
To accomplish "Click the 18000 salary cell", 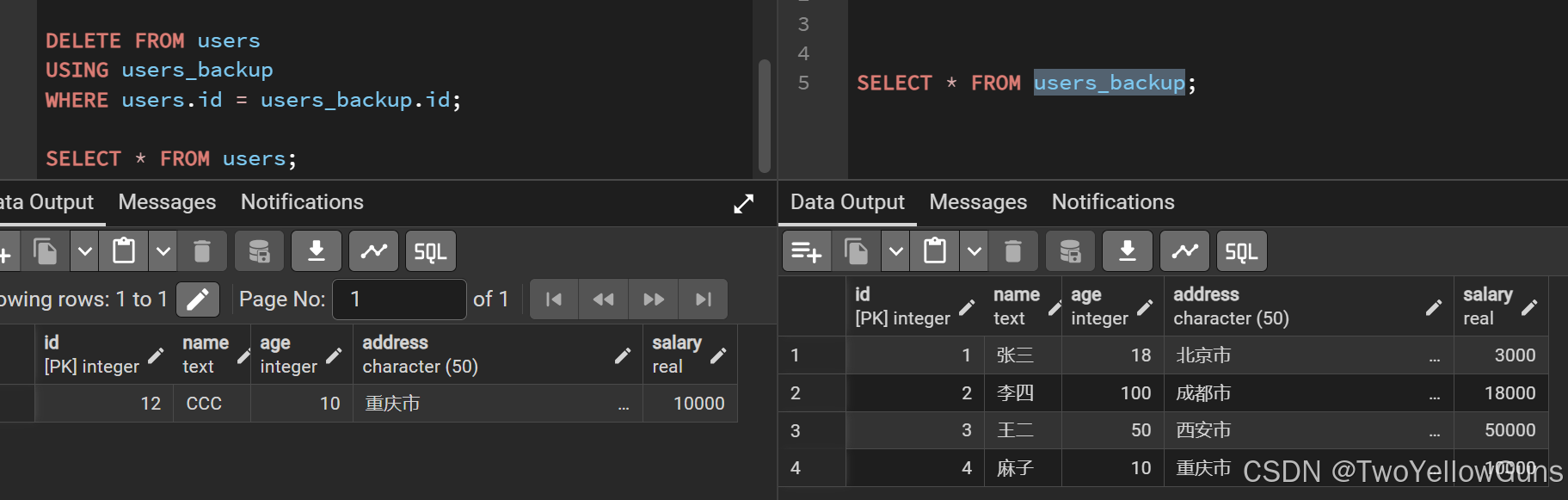I will point(1501,393).
